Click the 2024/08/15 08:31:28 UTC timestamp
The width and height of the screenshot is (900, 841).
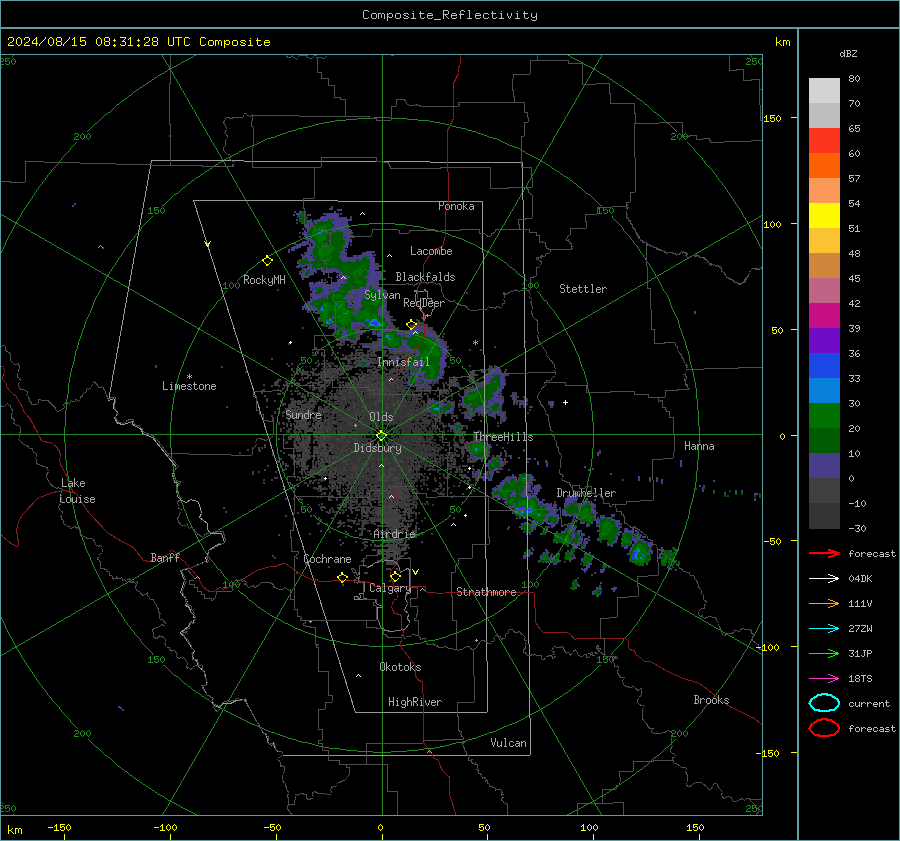(138, 42)
